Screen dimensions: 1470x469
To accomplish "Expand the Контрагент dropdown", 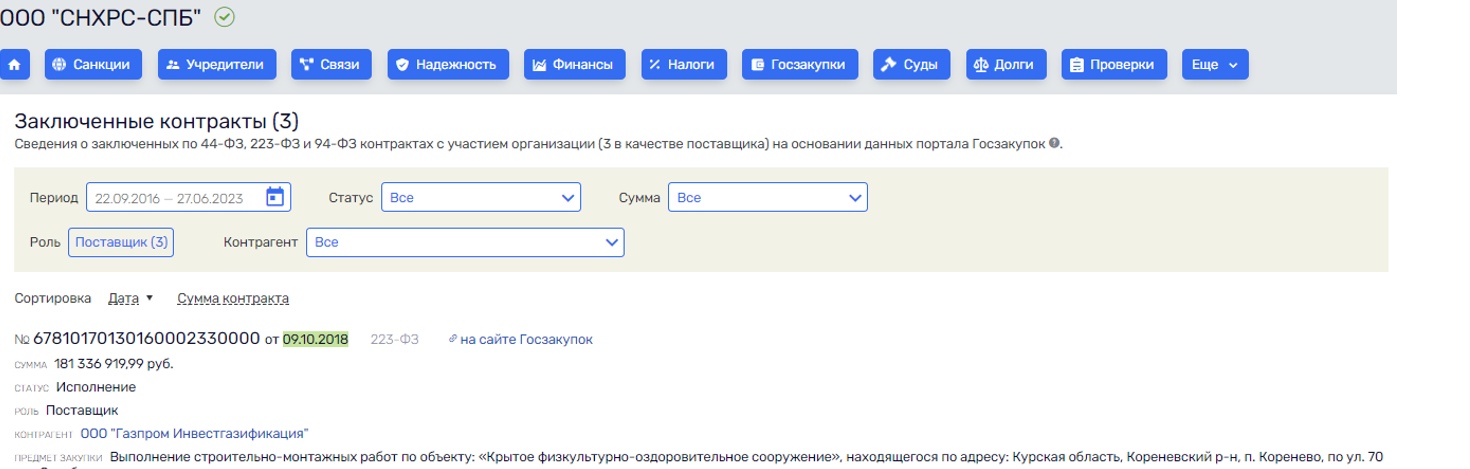I will coord(465,242).
